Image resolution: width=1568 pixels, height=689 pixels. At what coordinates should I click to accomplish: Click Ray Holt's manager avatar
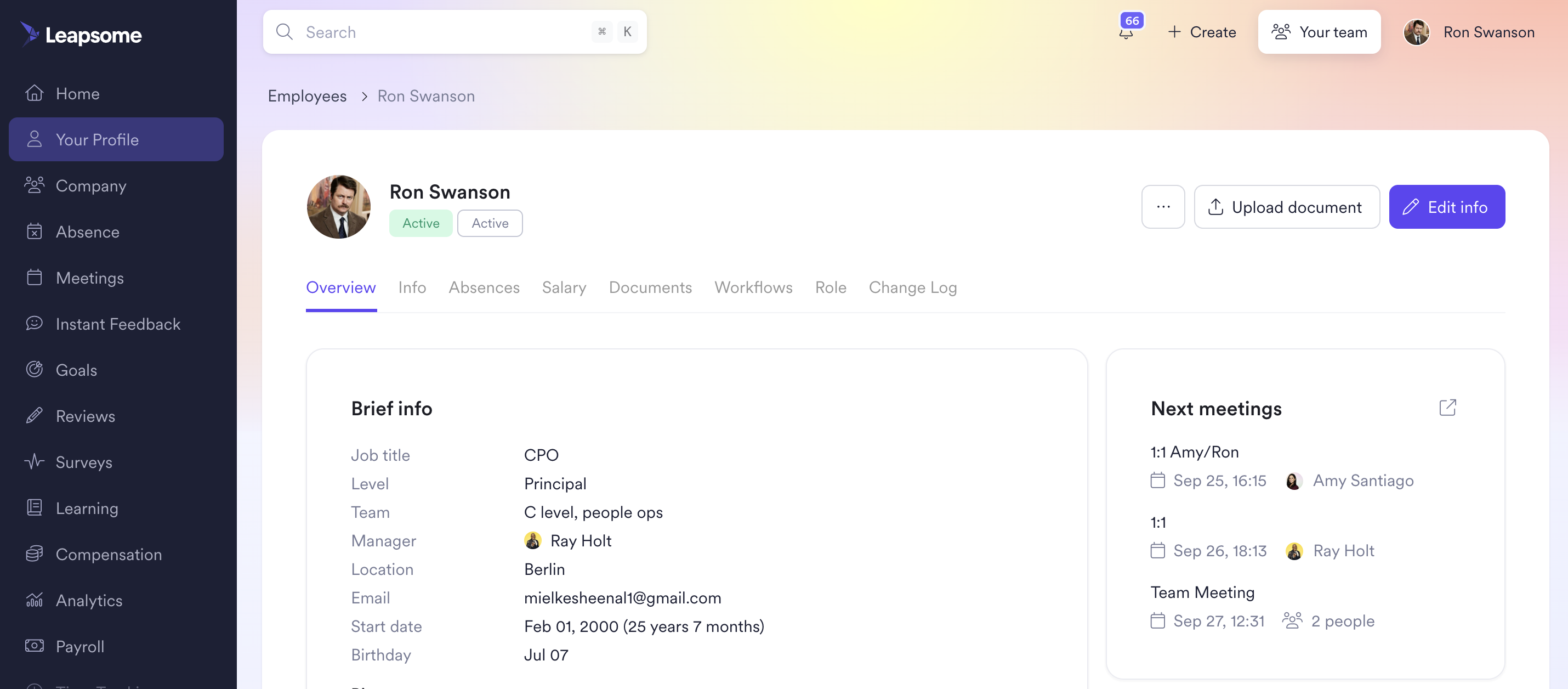click(532, 540)
